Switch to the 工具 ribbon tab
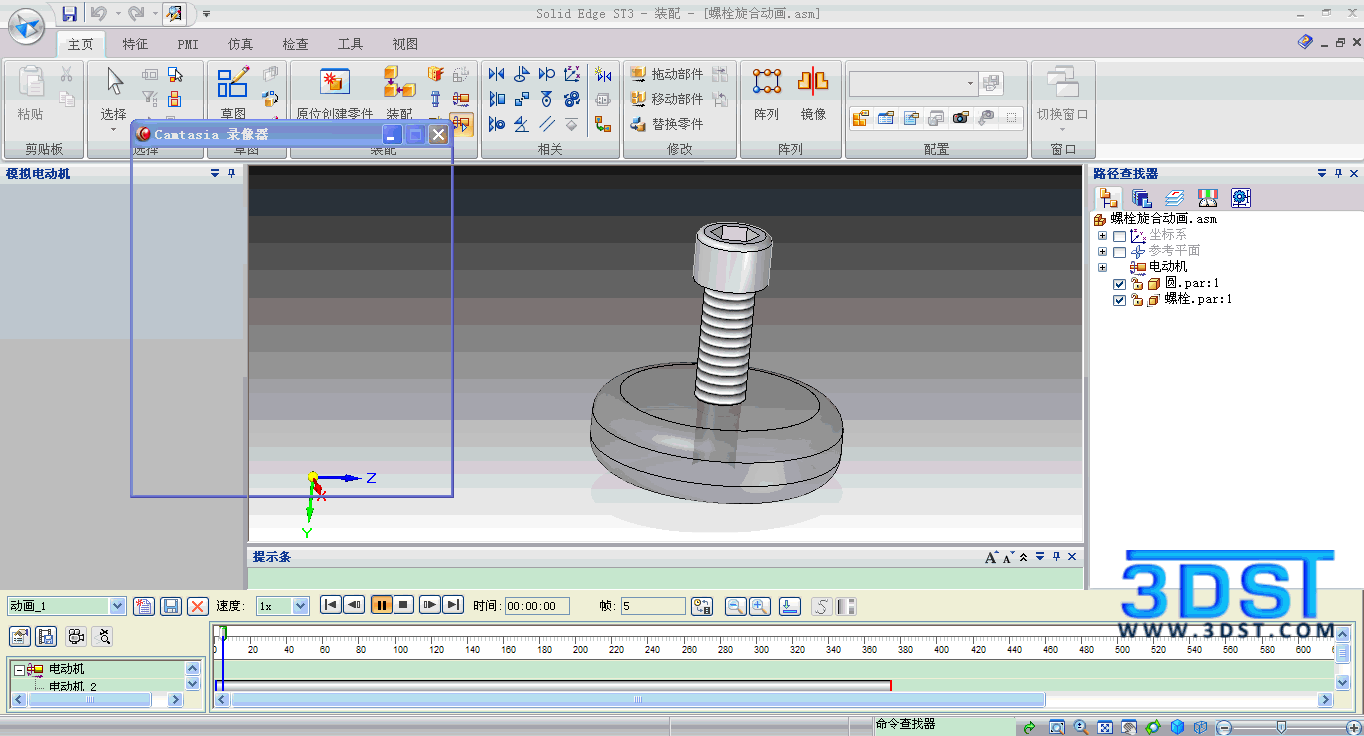 click(350, 44)
